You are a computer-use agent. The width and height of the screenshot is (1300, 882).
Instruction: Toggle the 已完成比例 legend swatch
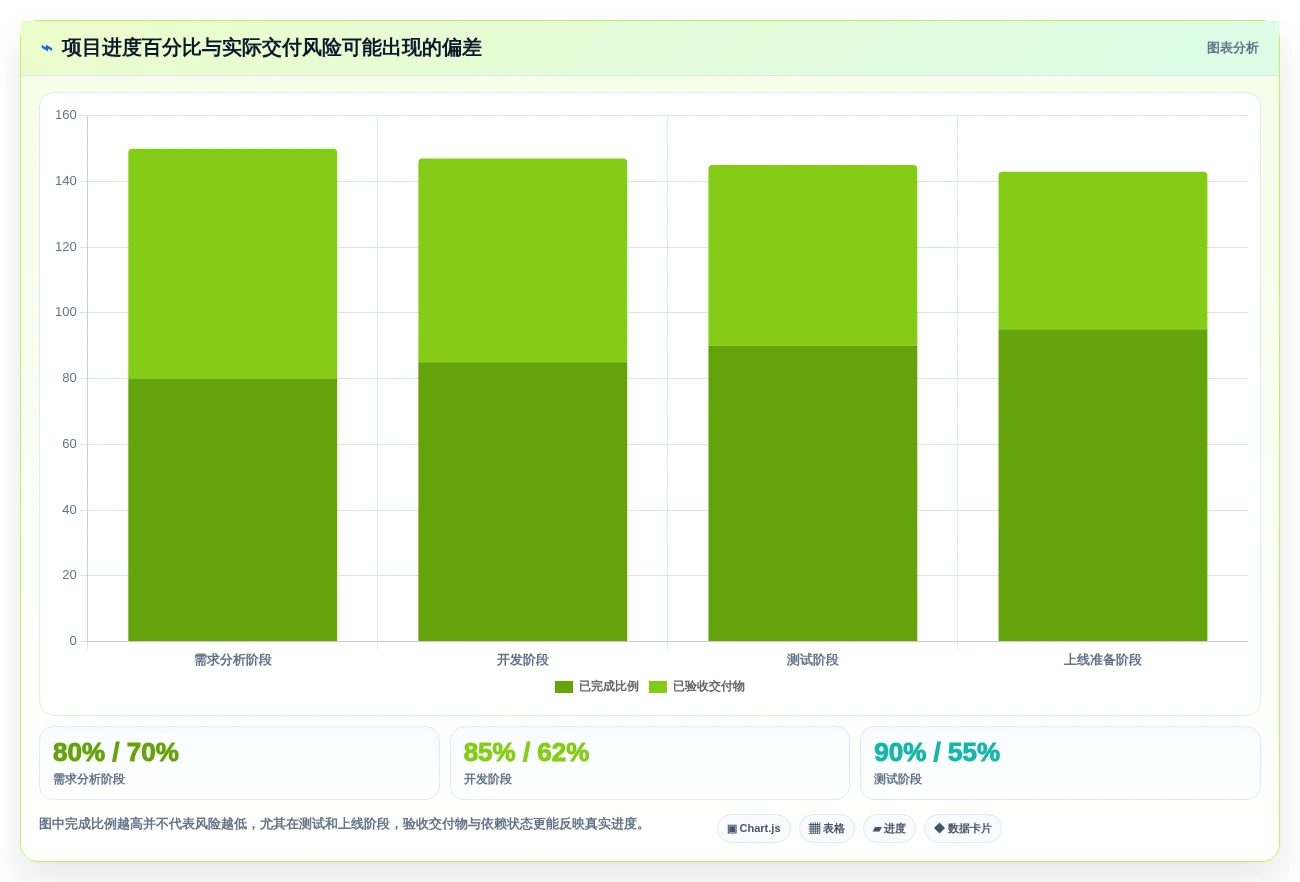[x=564, y=687]
